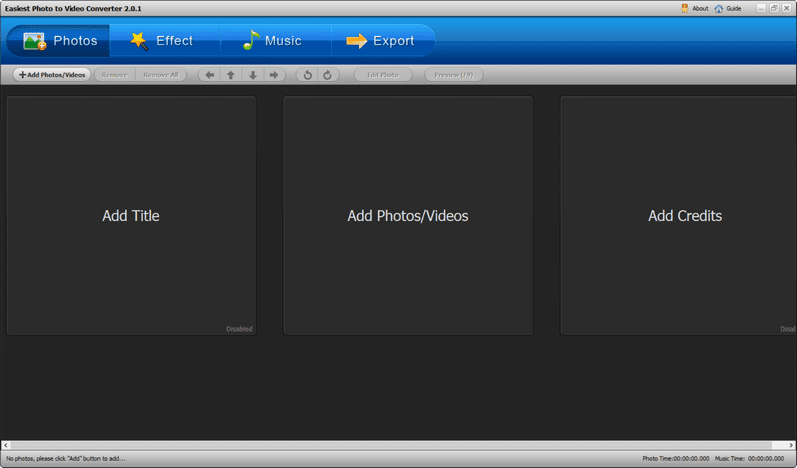Click the horizontal scrollbar left arrow
797x468 pixels.
(6, 445)
